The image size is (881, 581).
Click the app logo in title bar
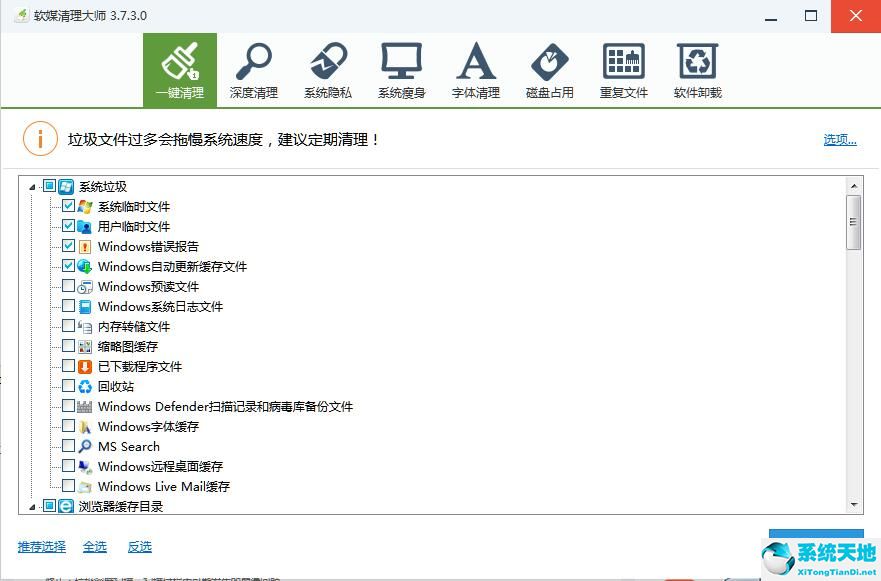(21, 15)
